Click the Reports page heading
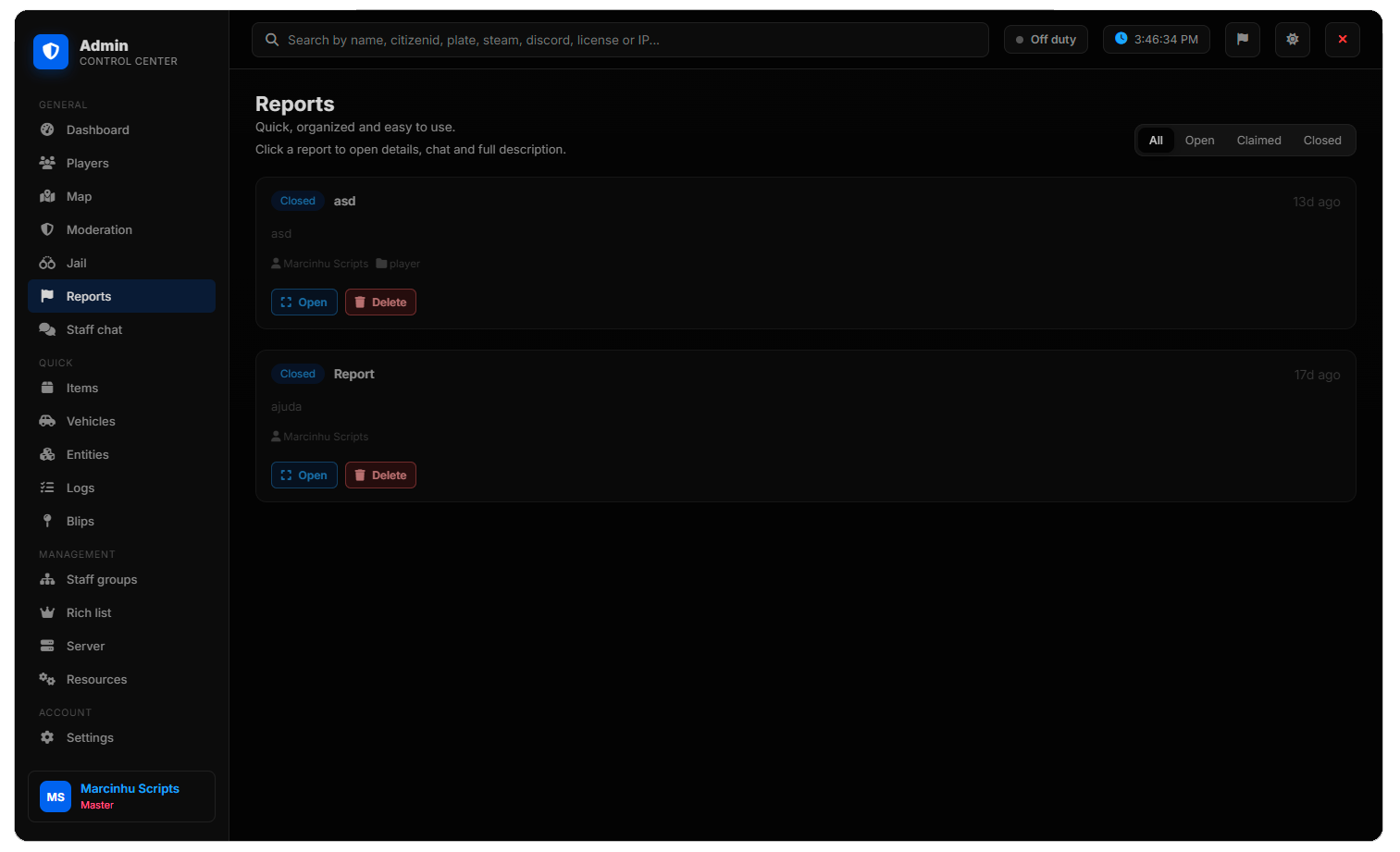 click(x=294, y=105)
